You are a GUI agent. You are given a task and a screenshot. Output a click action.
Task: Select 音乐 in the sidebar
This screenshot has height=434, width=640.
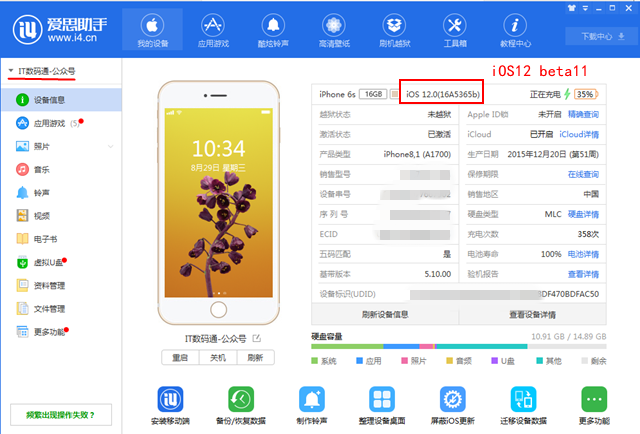point(62,169)
